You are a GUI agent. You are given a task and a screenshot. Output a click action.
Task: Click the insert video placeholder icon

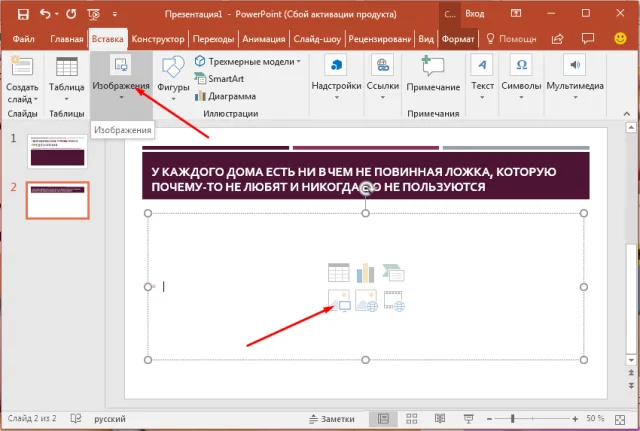pos(394,301)
